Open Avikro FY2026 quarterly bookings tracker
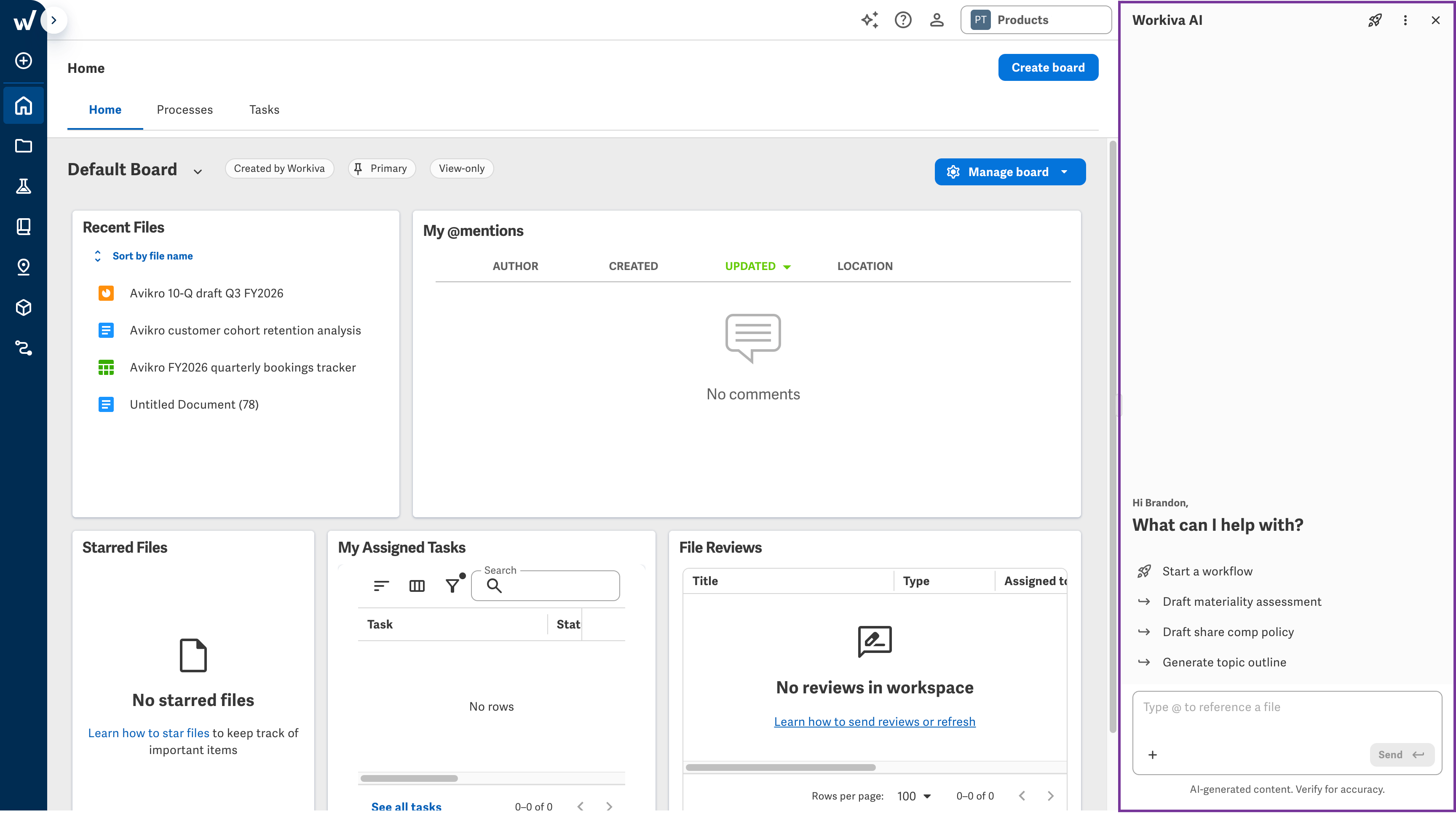The width and height of the screenshot is (1456, 813). tap(243, 367)
